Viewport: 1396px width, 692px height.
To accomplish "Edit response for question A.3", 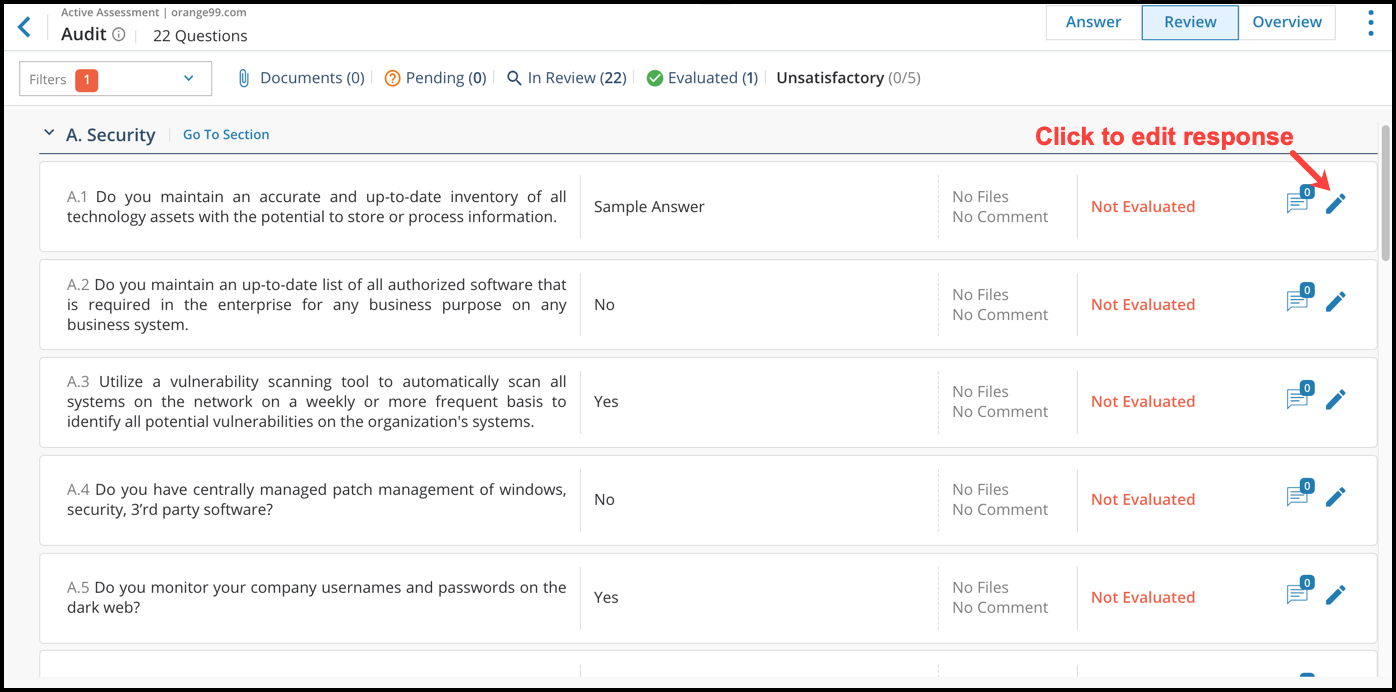I will coord(1336,399).
